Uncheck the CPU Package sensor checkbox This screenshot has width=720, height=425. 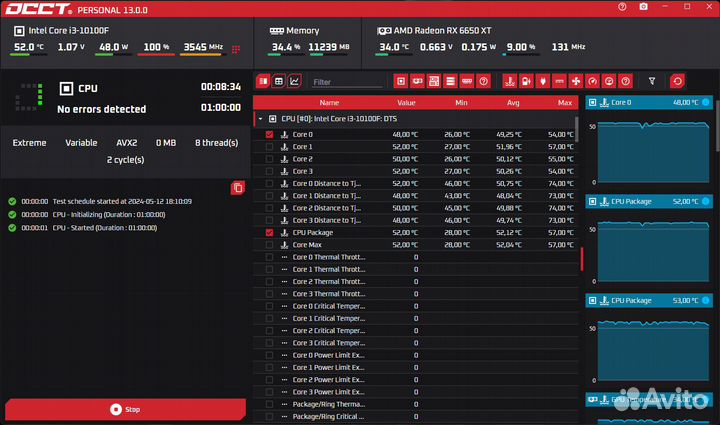point(269,232)
